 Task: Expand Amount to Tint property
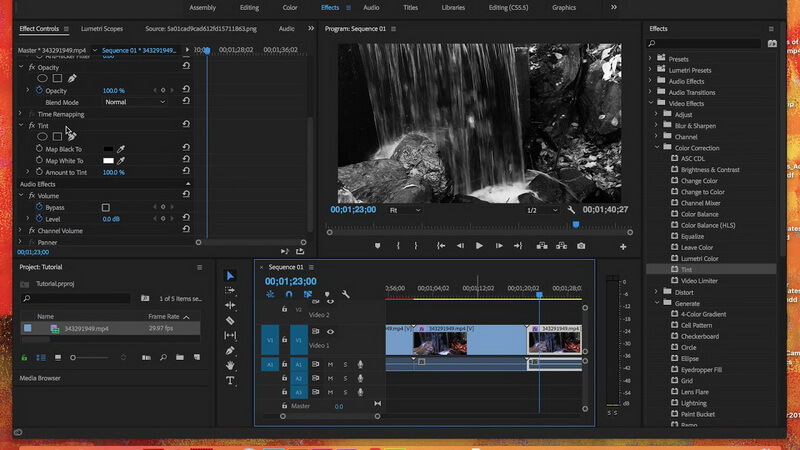28,172
